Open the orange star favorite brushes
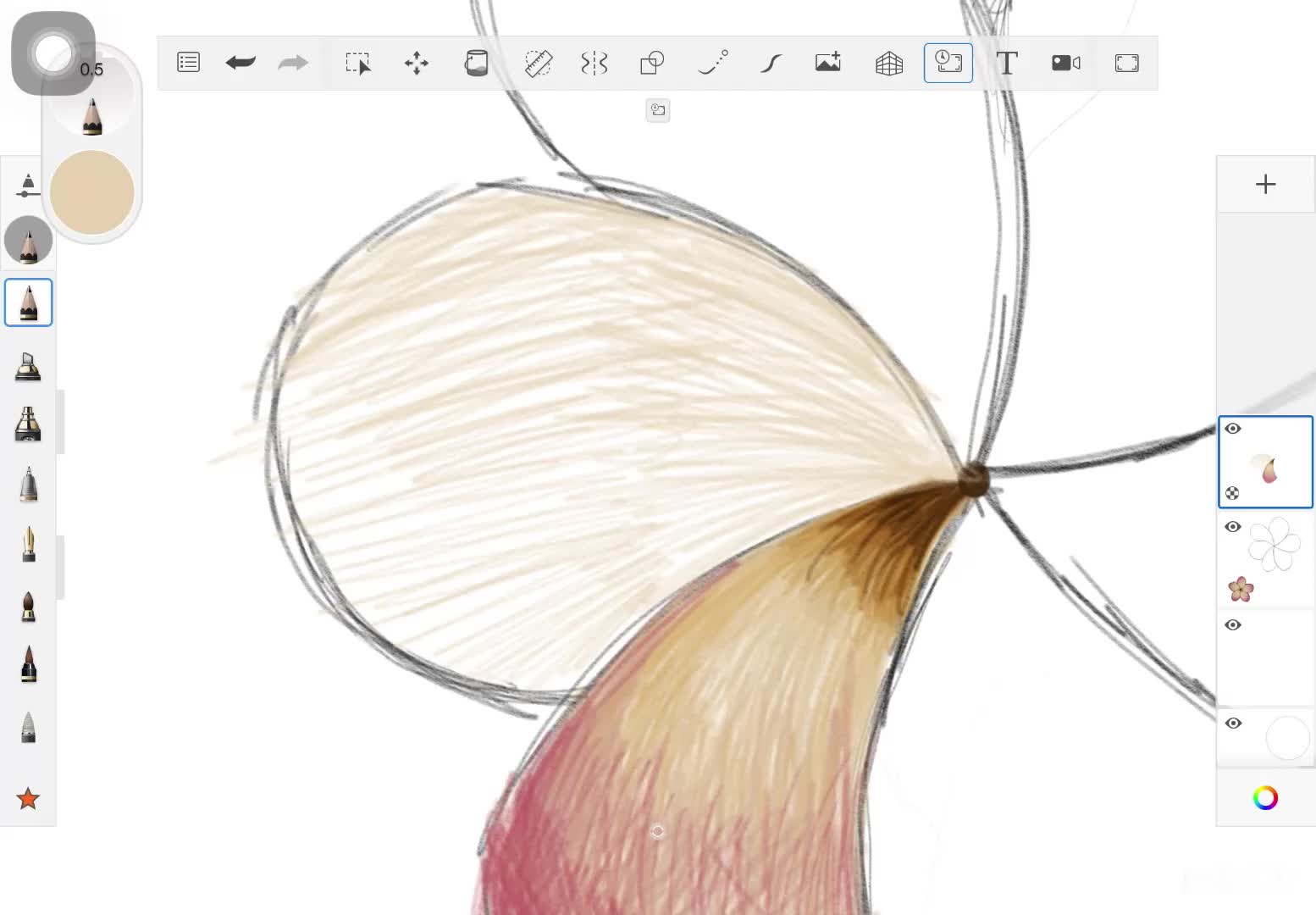The width and height of the screenshot is (1316, 915). pyautogui.click(x=29, y=798)
